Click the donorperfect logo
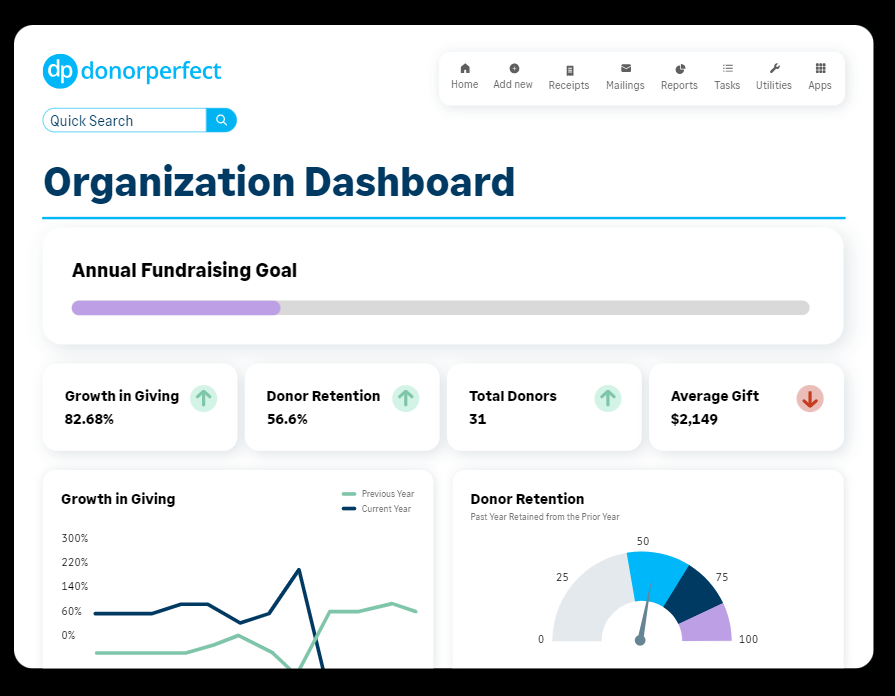 click(x=132, y=71)
